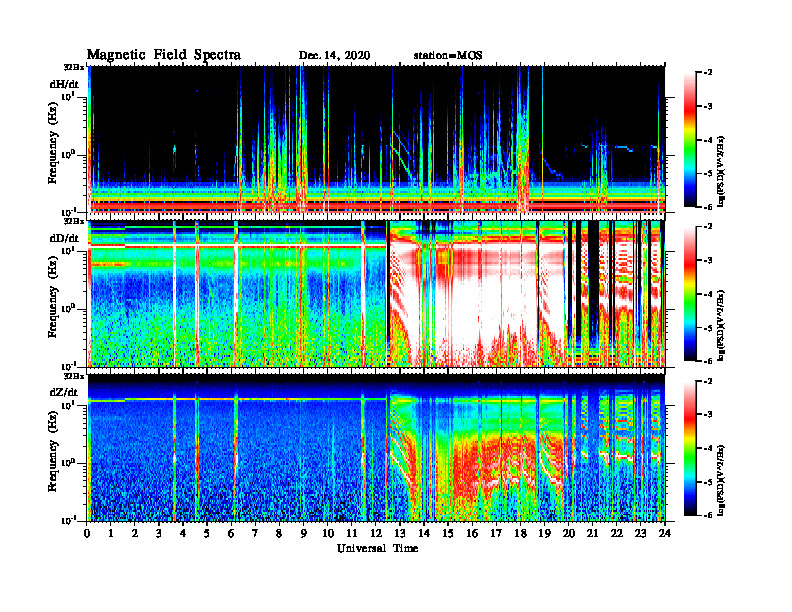Click hour "6" on the time axis
This screenshot has height=612, width=792.
(231, 533)
